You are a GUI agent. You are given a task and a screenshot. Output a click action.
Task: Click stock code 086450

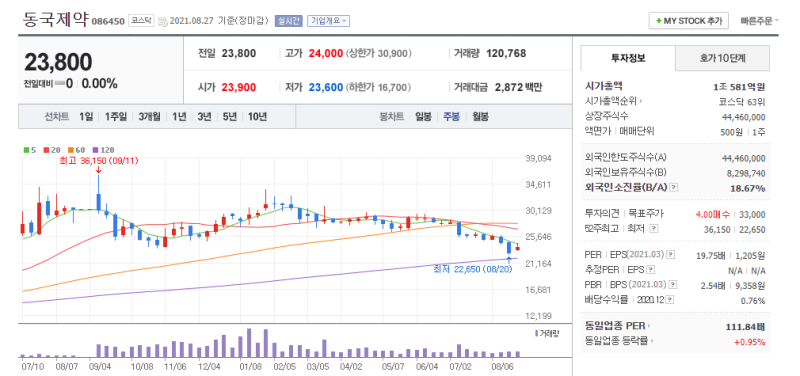point(108,22)
